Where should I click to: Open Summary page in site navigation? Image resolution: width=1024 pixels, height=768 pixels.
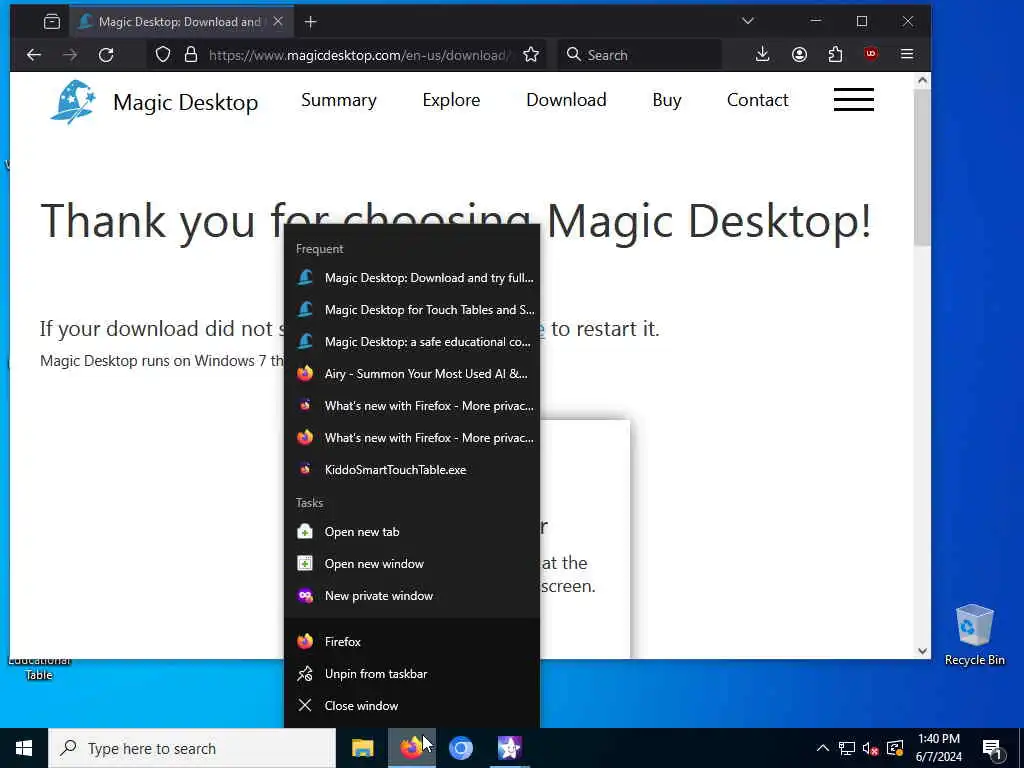pyautogui.click(x=338, y=100)
